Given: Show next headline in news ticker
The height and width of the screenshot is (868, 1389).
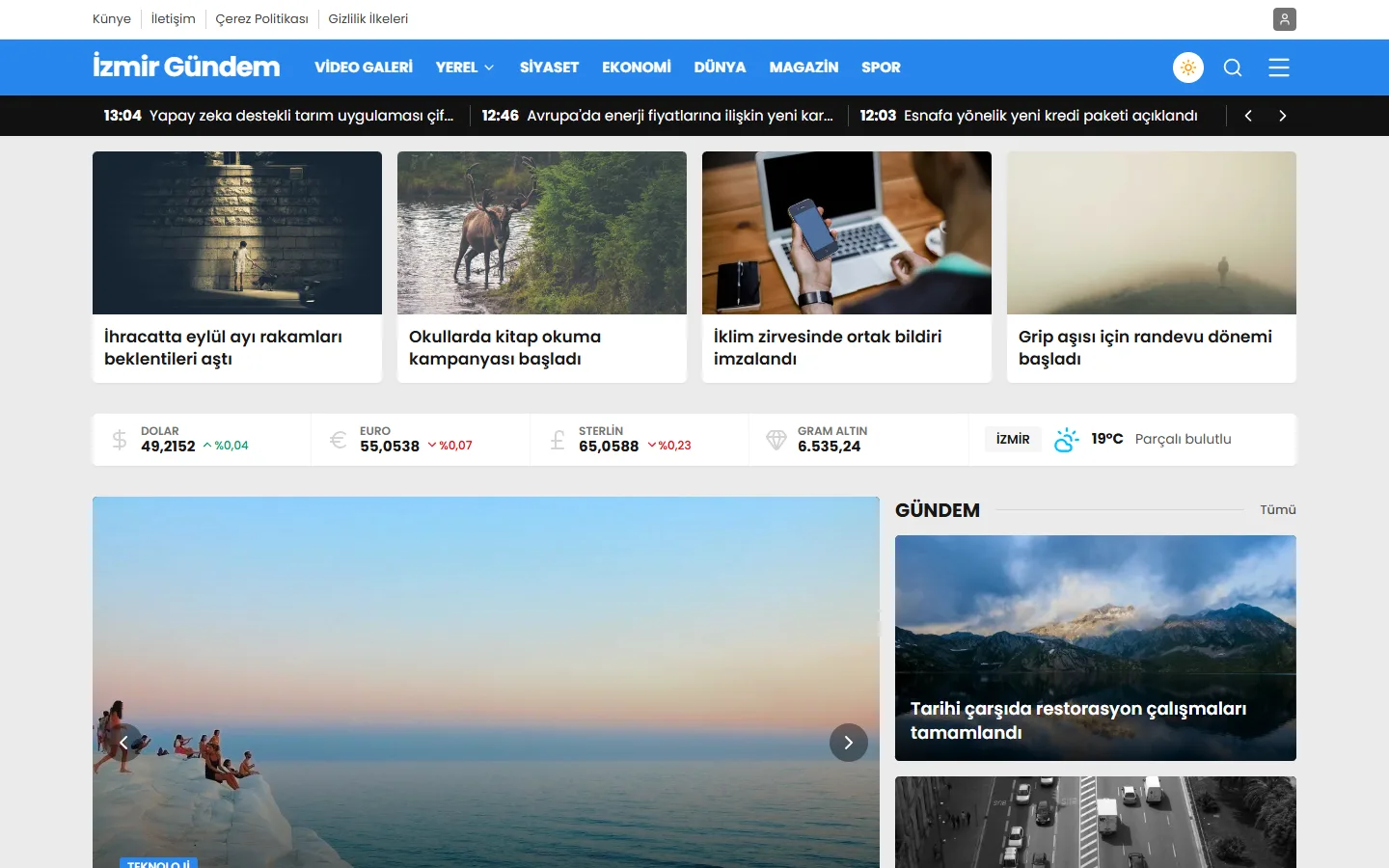Looking at the screenshot, I should pos(1282,116).
